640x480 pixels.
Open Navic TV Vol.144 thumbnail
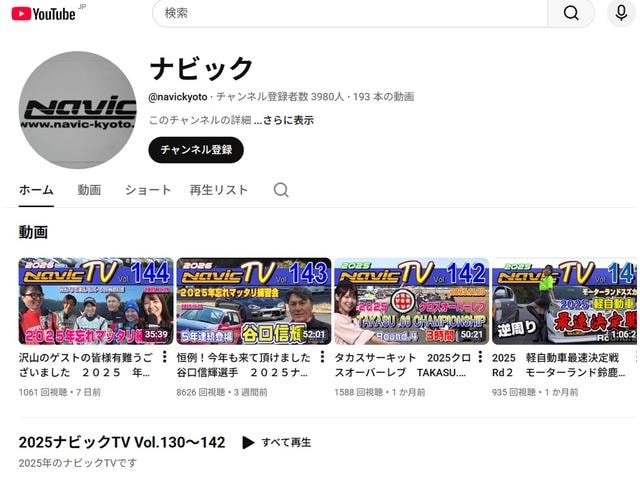[96, 301]
